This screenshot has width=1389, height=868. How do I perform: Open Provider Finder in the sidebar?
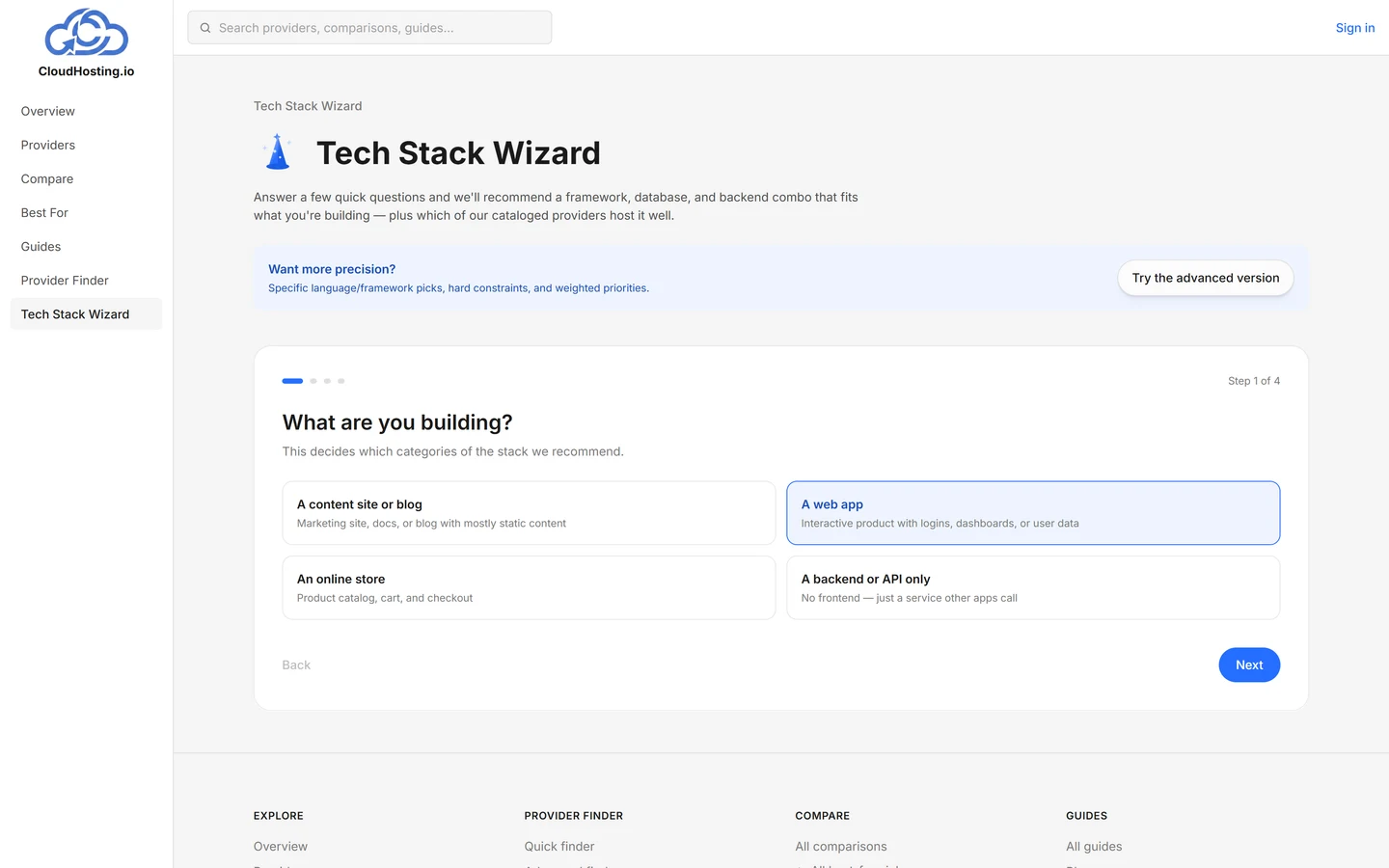click(x=86, y=280)
